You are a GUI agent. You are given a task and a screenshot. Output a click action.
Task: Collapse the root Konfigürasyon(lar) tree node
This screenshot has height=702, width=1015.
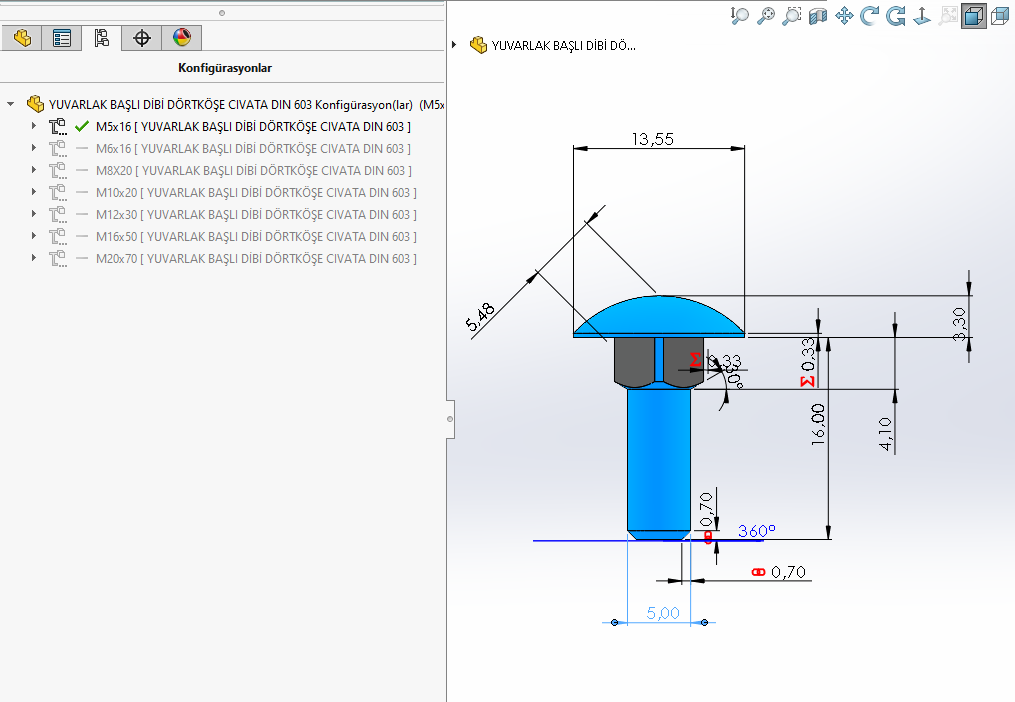pyautogui.click(x=11, y=104)
